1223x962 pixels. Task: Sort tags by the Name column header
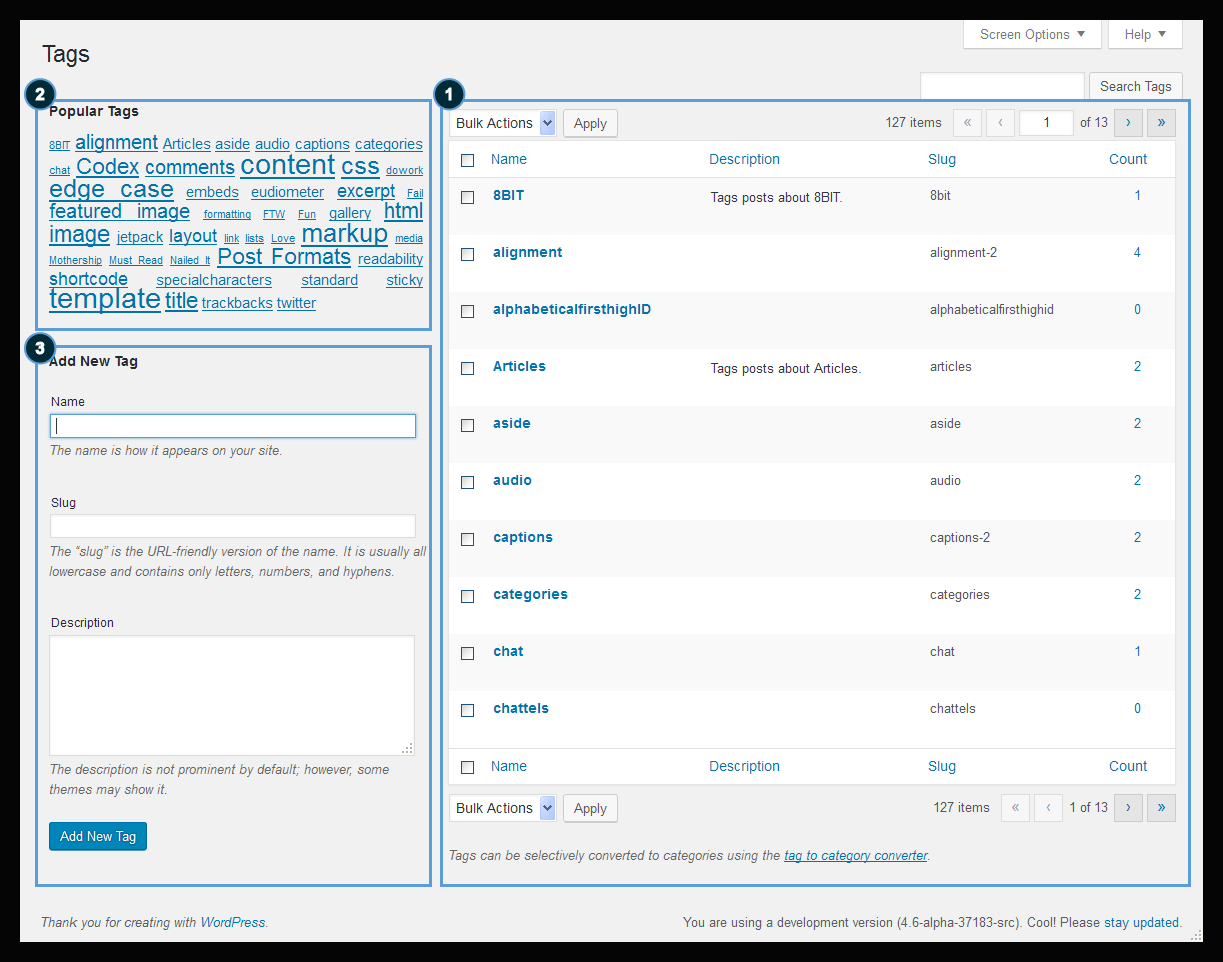(508, 159)
